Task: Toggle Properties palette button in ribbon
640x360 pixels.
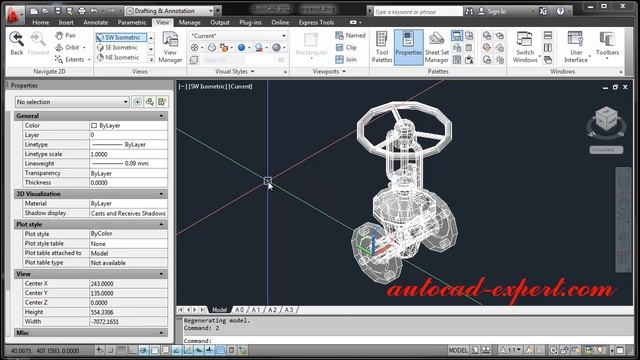Action: 408,47
